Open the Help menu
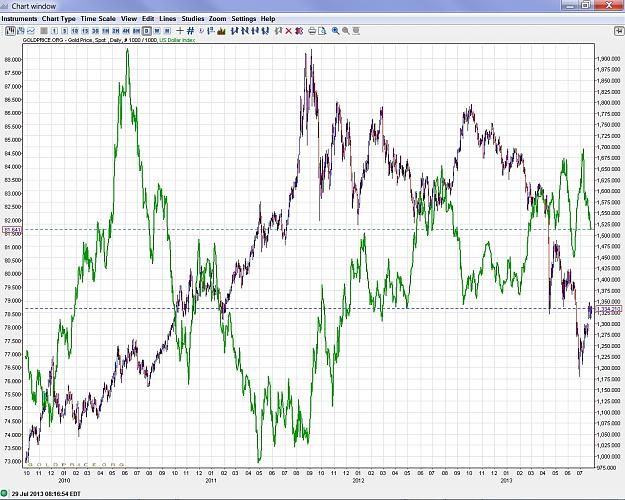 (268, 19)
